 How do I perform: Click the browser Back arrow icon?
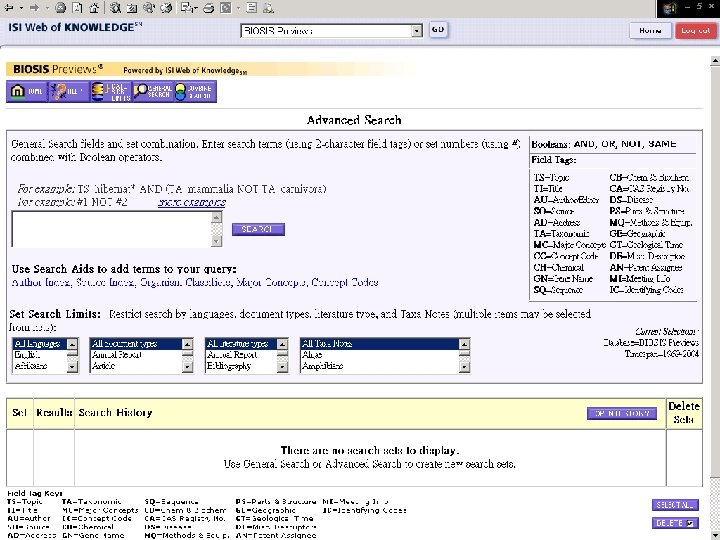9,7
